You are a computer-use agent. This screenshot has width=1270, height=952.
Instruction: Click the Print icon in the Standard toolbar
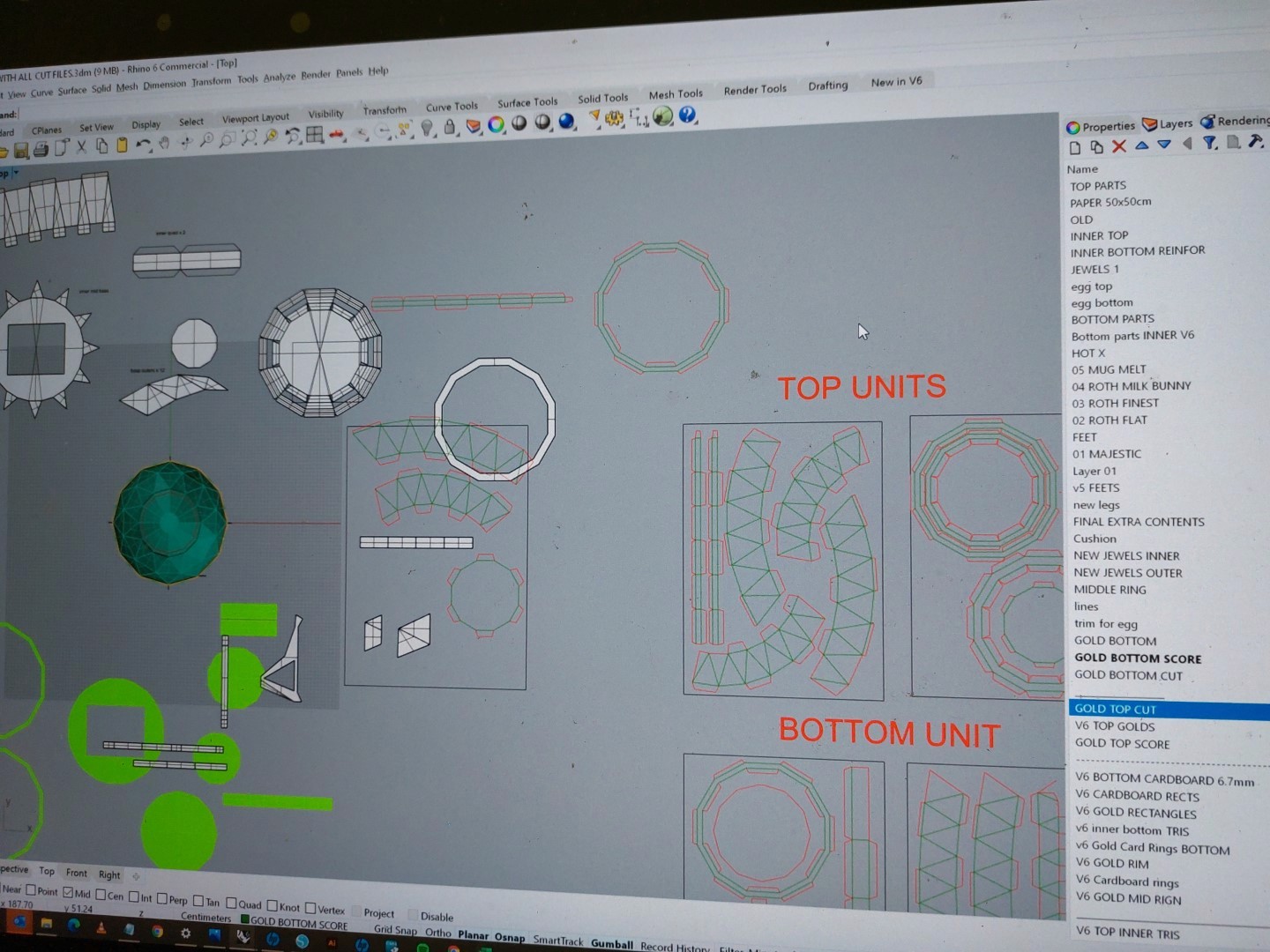(x=41, y=149)
